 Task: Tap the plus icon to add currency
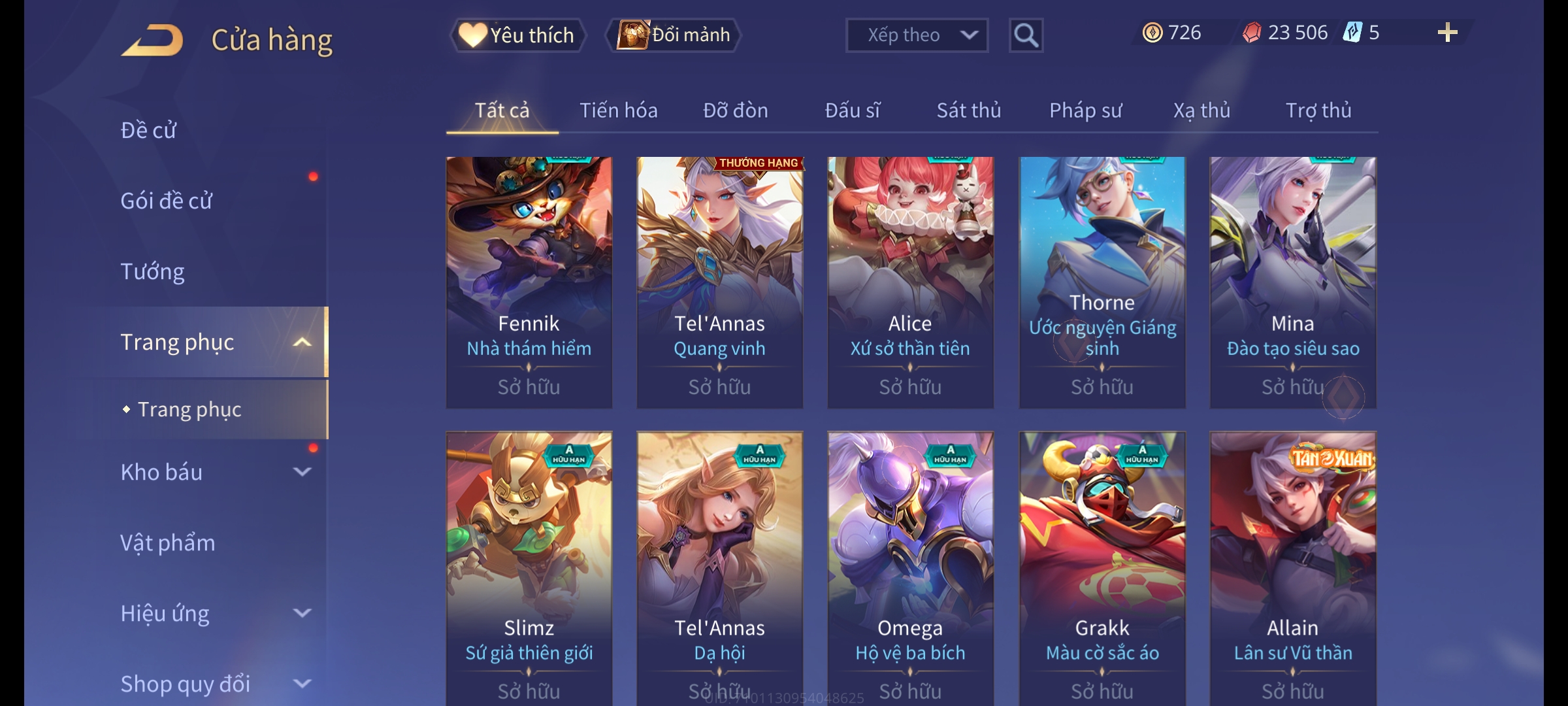1447,33
